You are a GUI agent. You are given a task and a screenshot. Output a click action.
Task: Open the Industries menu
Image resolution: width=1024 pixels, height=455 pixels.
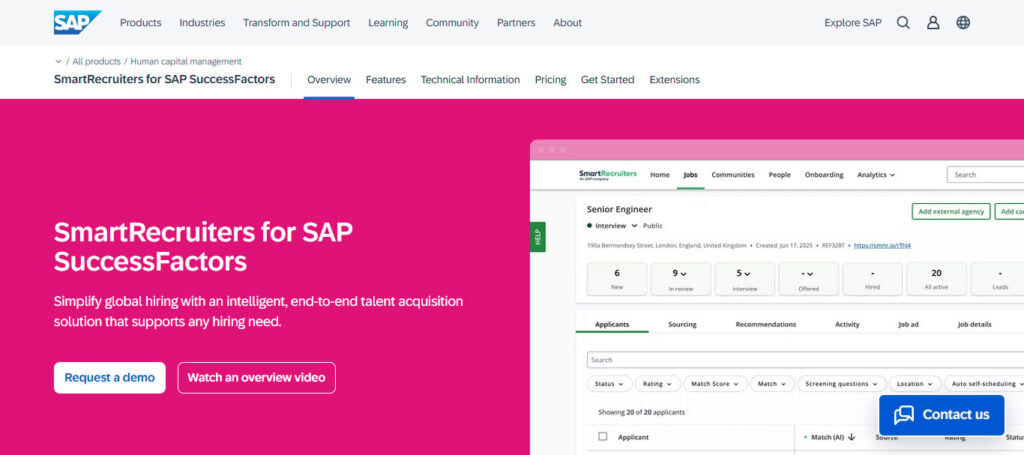tap(202, 23)
